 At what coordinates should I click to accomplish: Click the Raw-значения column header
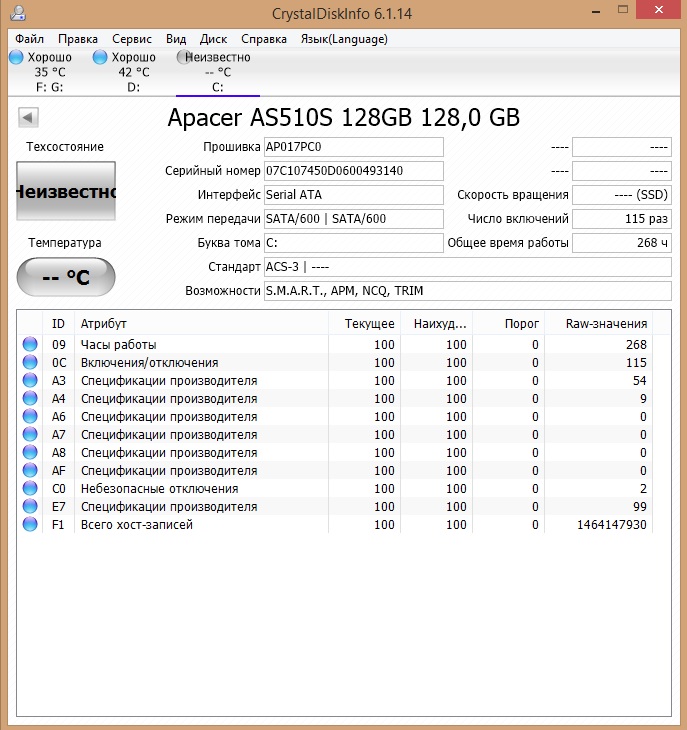tap(599, 324)
